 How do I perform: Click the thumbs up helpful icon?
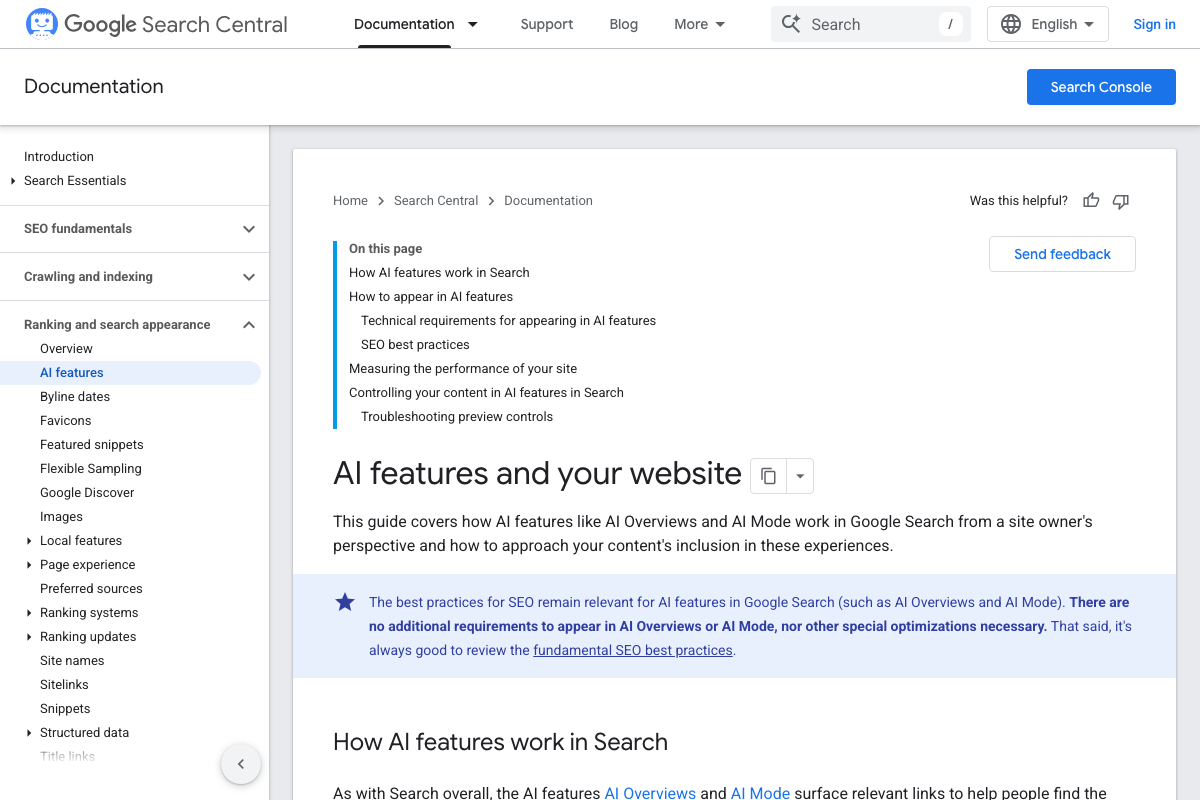[1091, 201]
